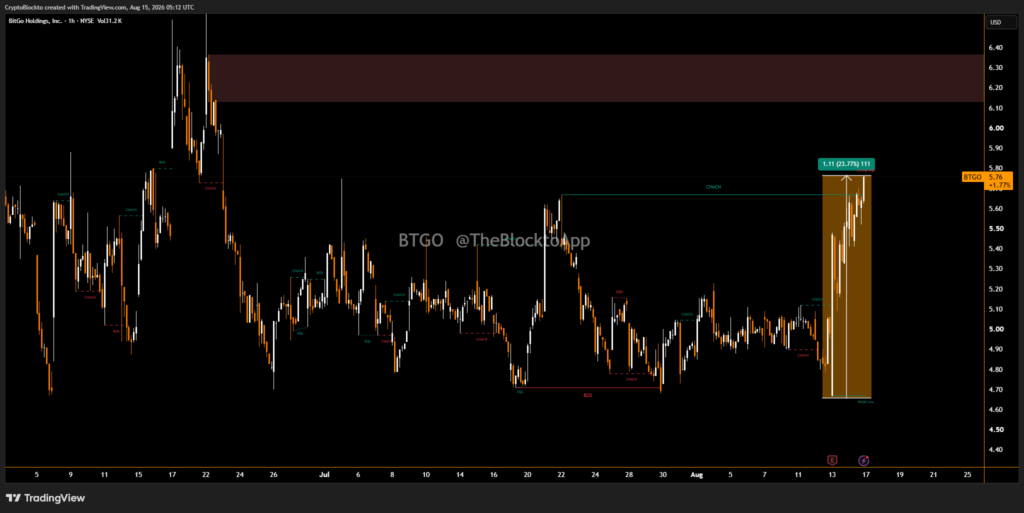Click date 19 on the time axis
The width and height of the screenshot is (1024, 513).
click(899, 474)
